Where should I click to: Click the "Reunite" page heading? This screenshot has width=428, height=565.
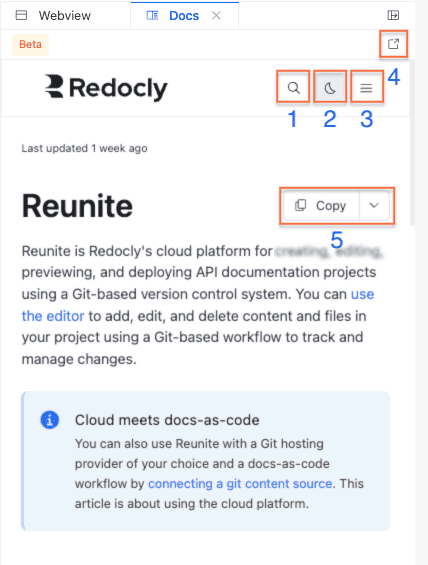point(77,206)
